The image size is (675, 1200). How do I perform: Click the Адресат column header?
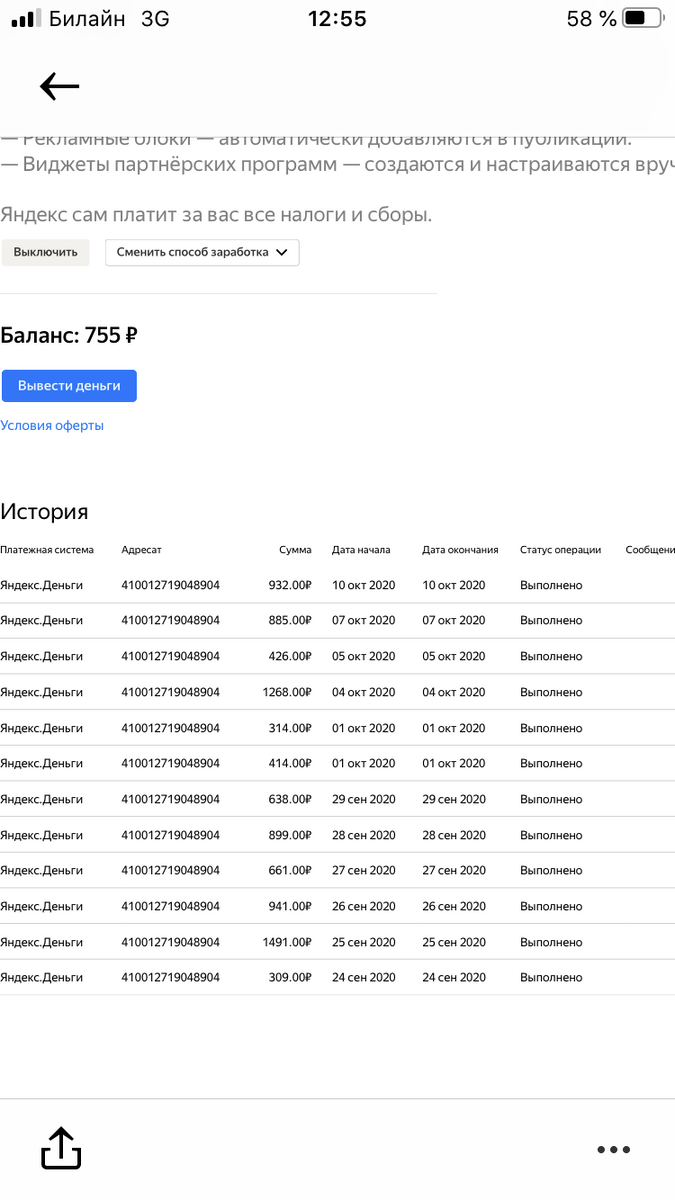pyautogui.click(x=141, y=550)
